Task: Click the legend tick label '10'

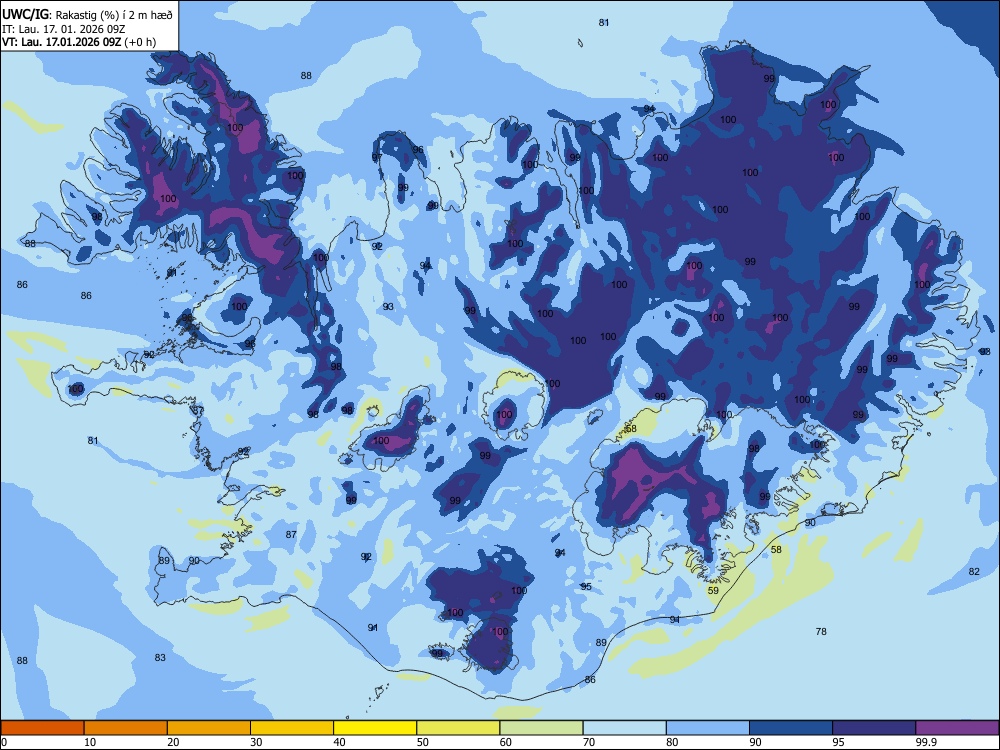Action: click(90, 742)
